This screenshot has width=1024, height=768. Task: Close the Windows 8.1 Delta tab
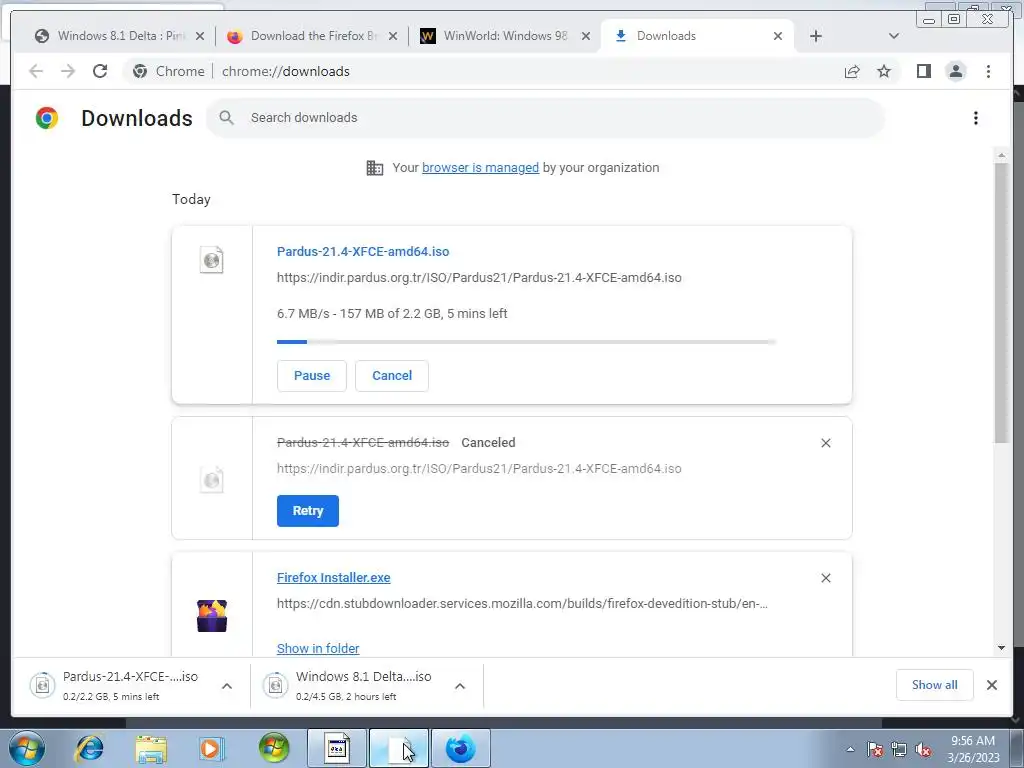coord(200,36)
